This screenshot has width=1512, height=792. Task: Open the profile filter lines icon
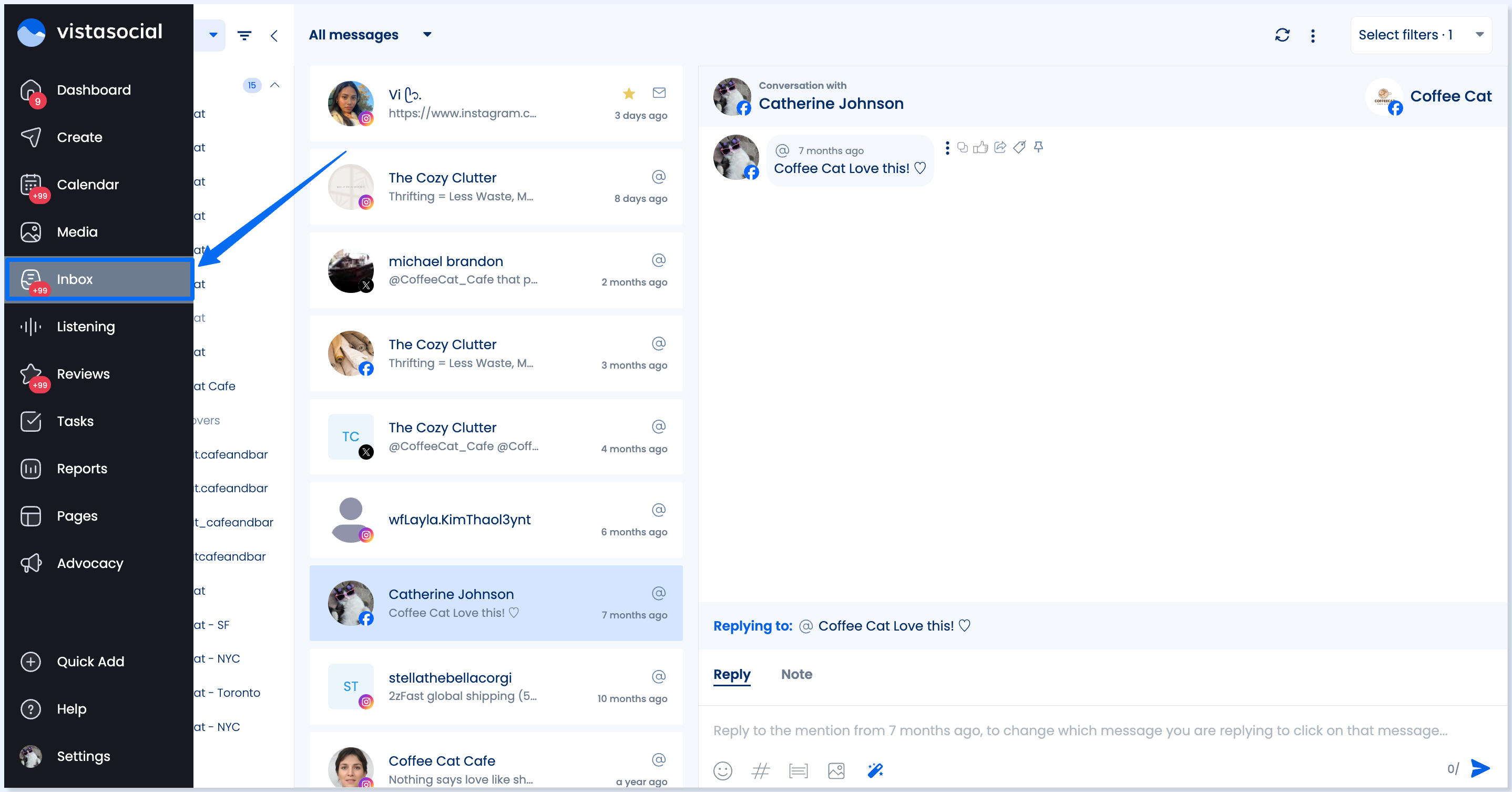[x=244, y=36]
